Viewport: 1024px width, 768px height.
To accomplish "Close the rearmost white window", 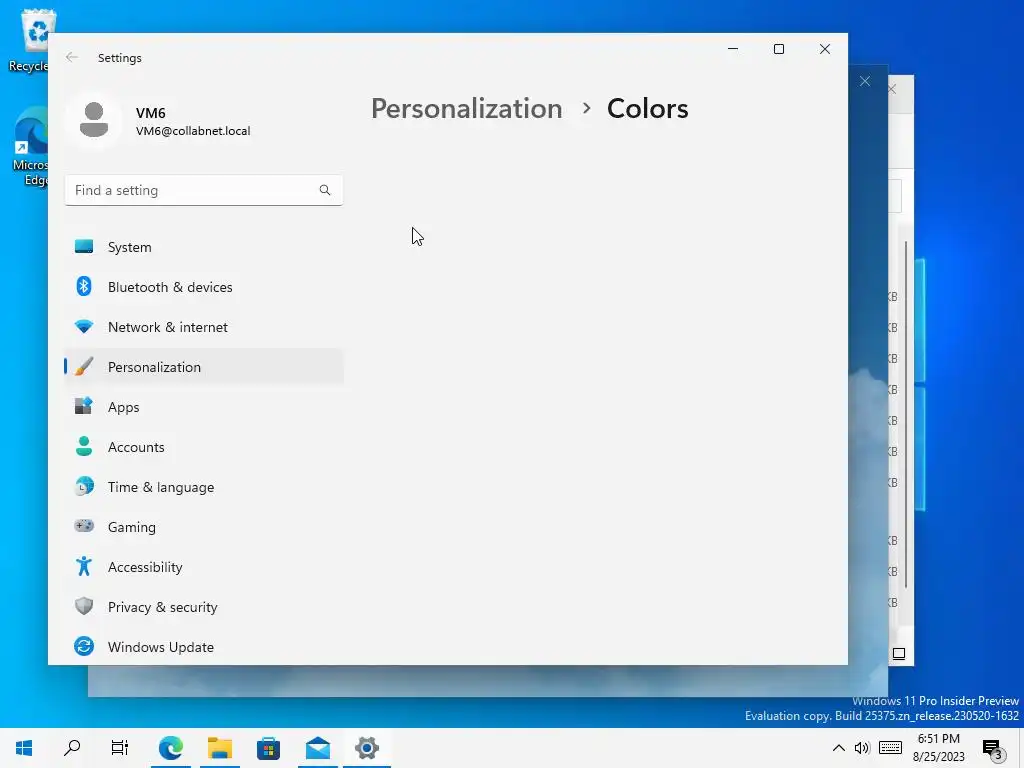I will click(892, 89).
